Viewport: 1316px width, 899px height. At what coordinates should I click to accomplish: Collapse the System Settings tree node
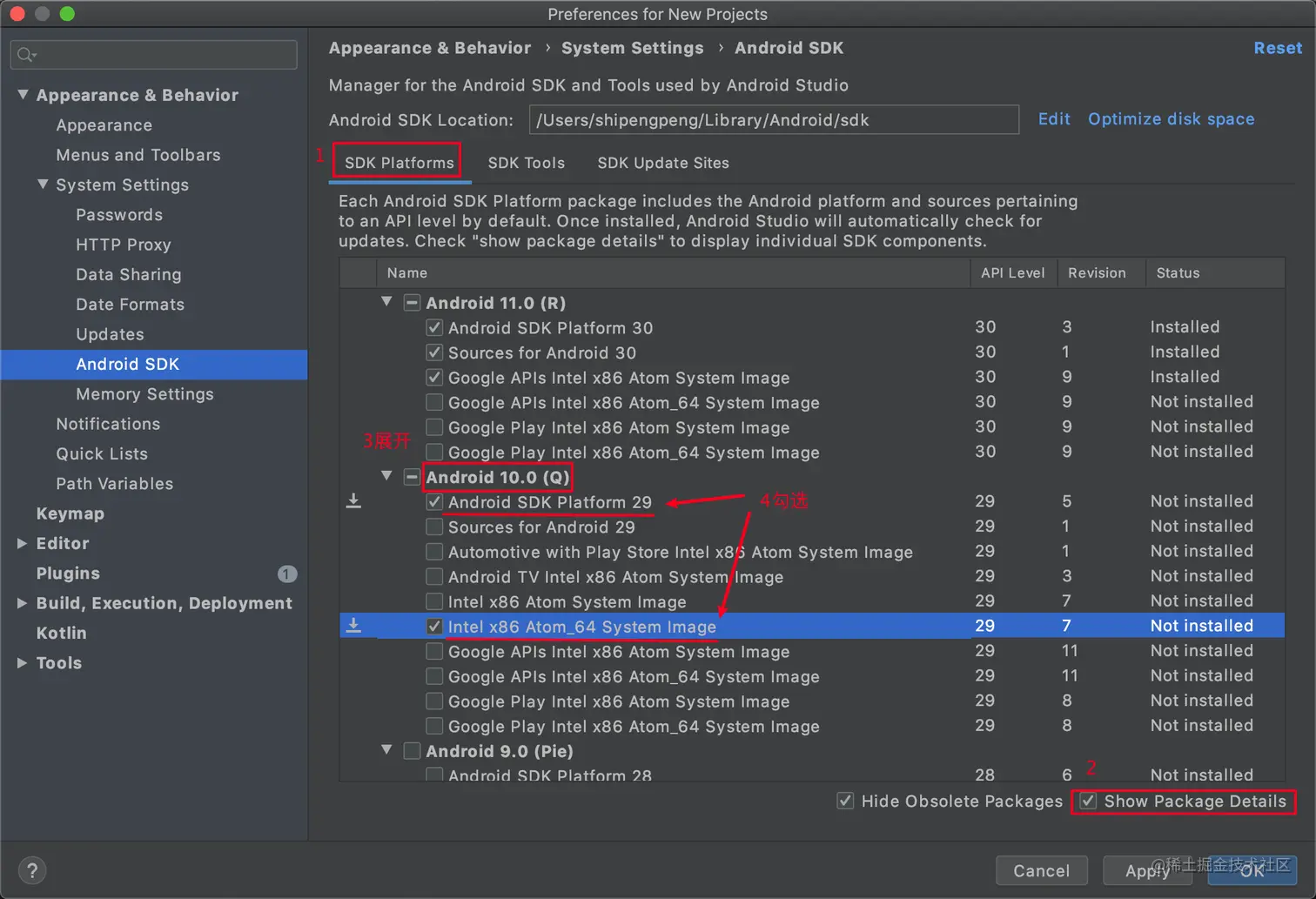point(43,184)
